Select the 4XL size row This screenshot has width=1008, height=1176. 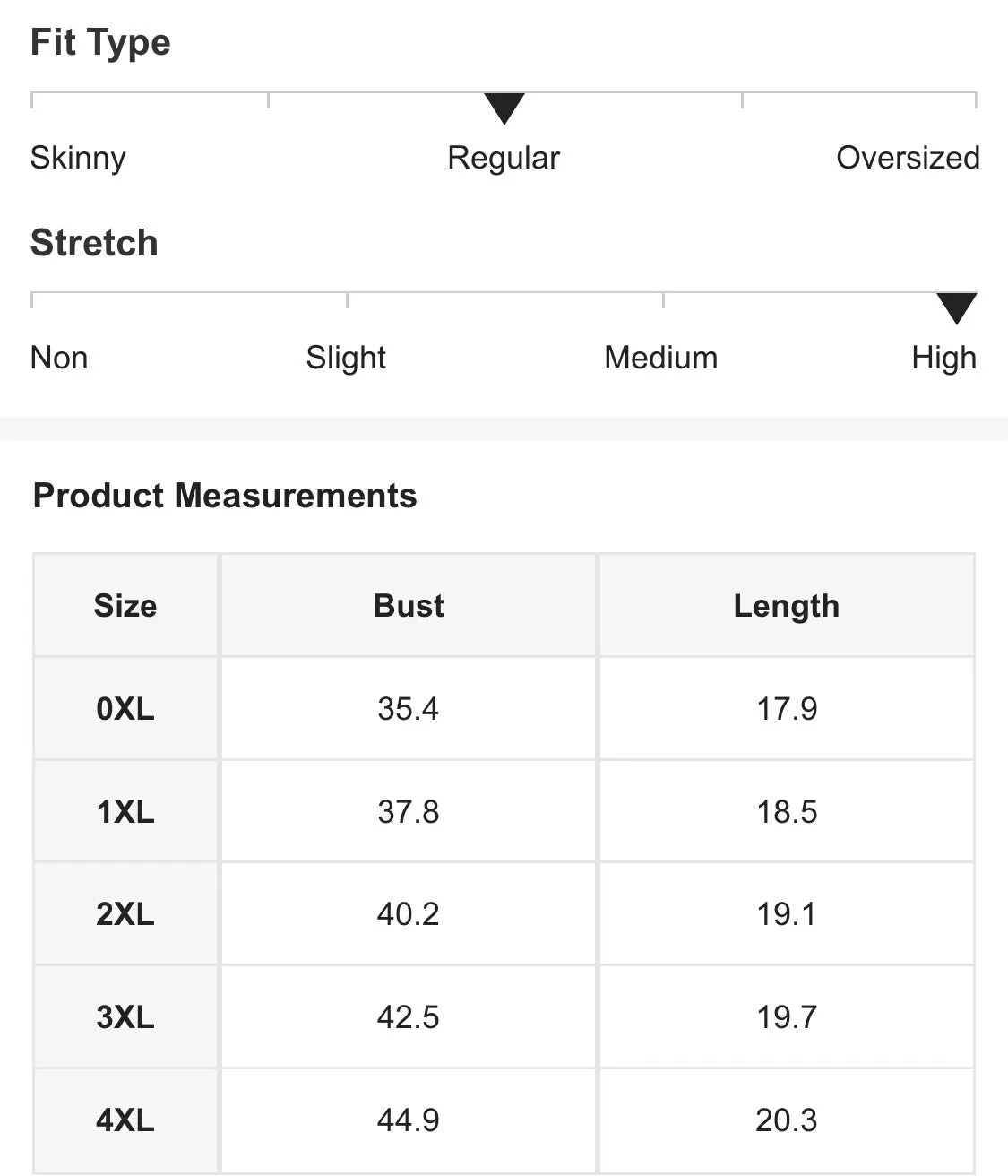tap(504, 1120)
